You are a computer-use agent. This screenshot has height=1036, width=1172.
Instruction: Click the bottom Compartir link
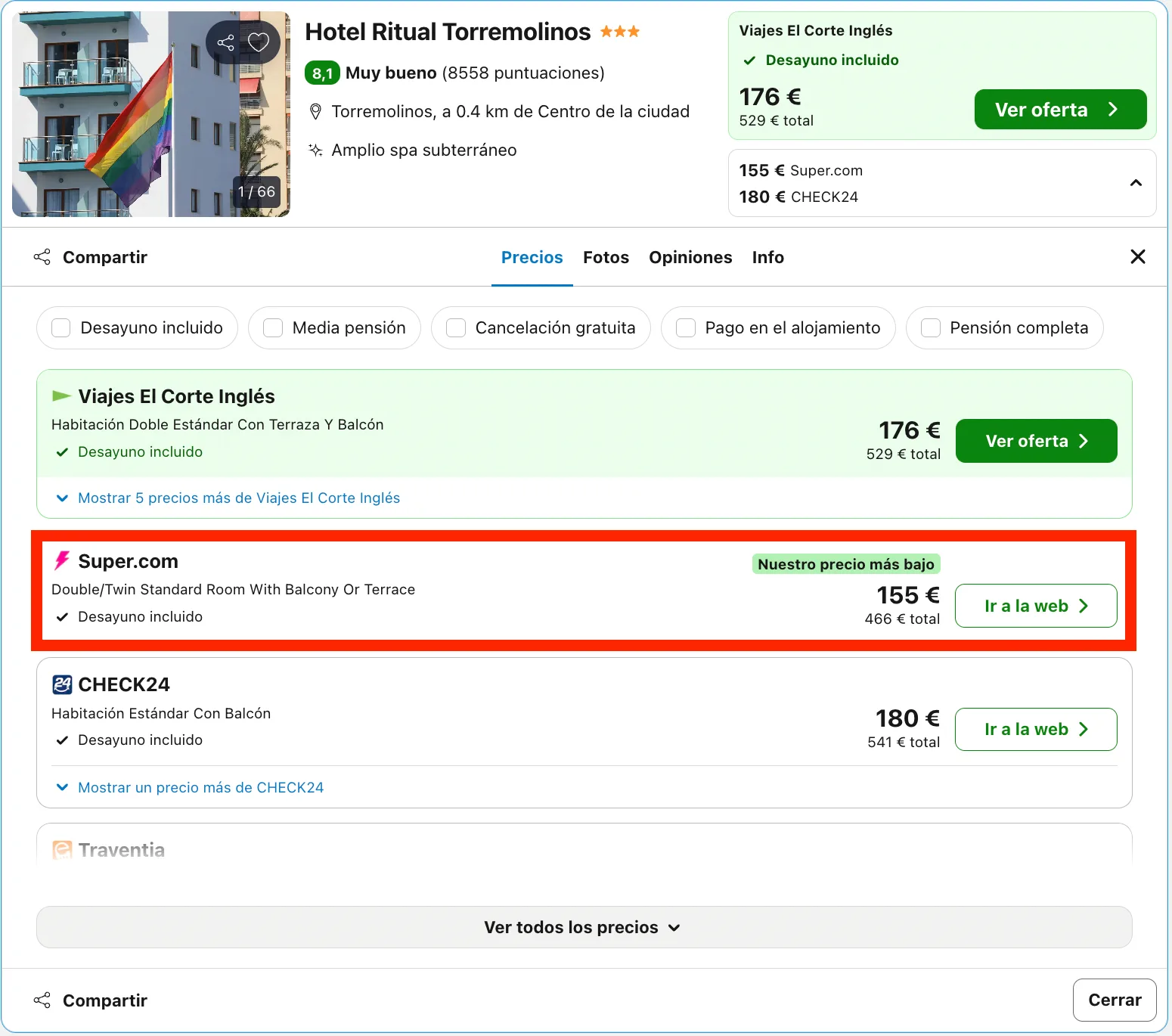pos(104,1000)
